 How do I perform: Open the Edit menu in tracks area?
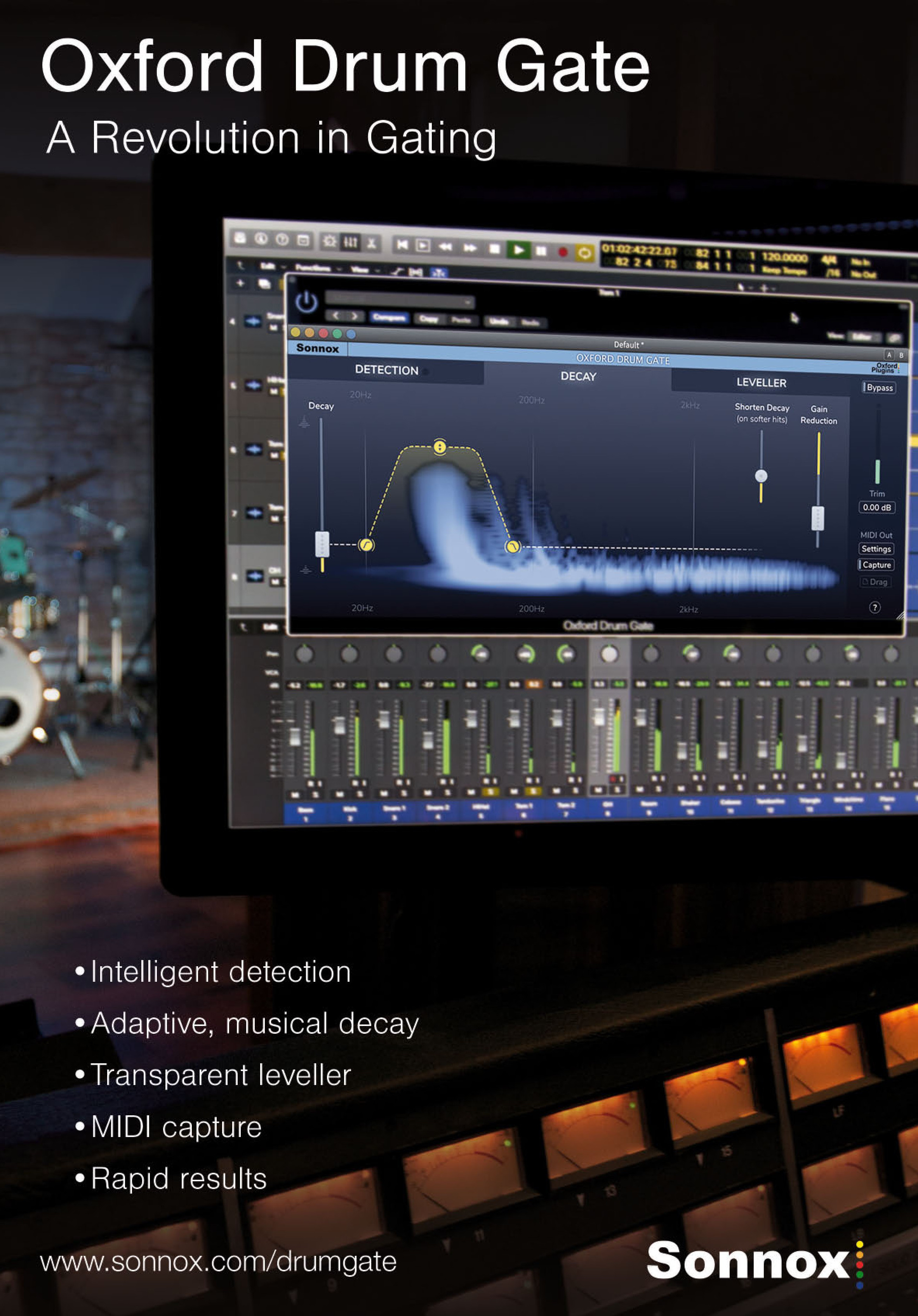(x=268, y=266)
